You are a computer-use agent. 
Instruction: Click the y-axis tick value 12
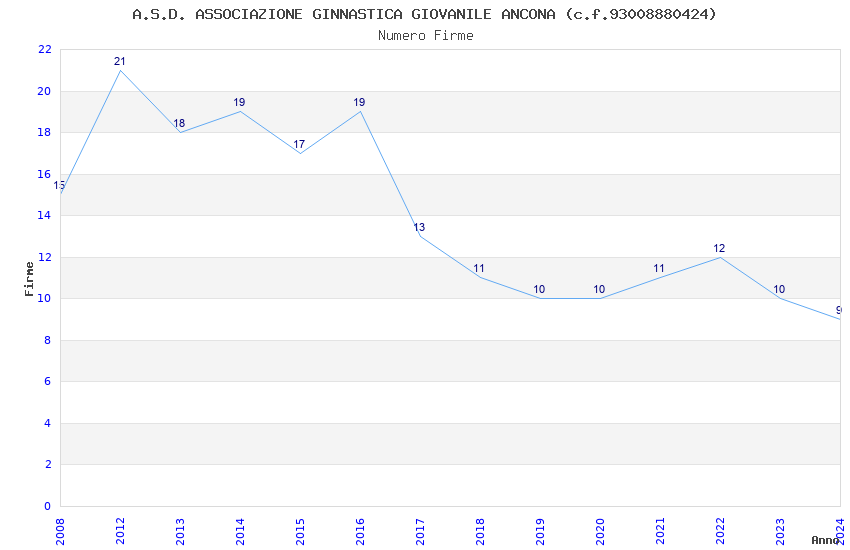tap(44, 257)
